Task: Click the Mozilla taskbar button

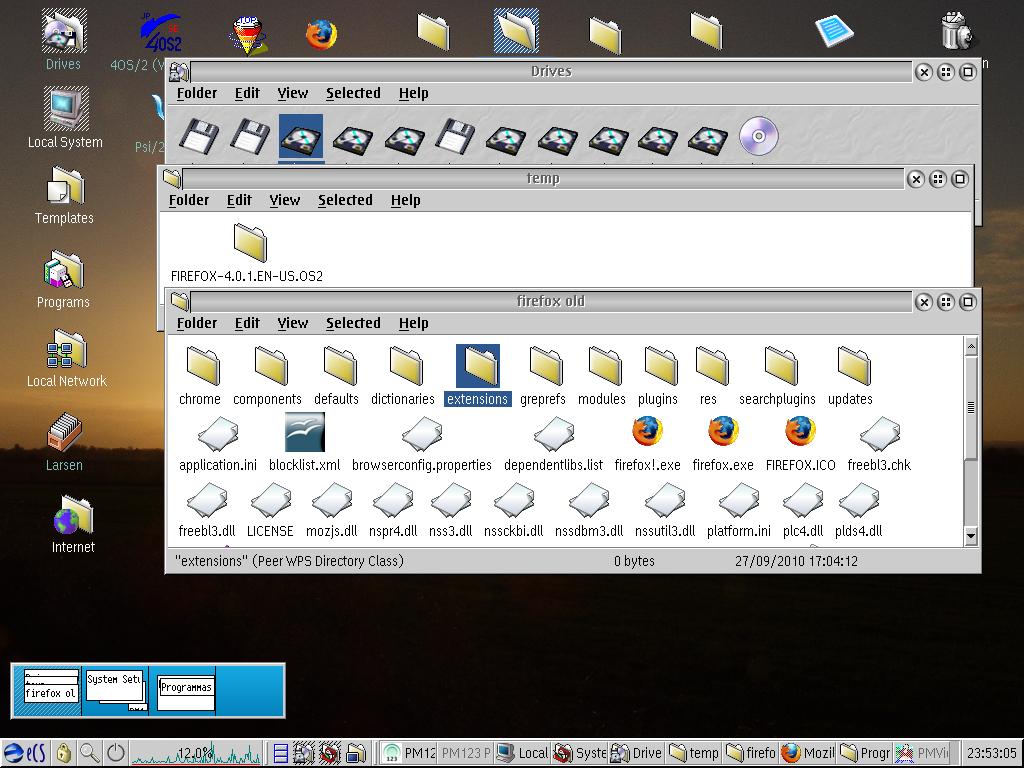Action: click(807, 753)
